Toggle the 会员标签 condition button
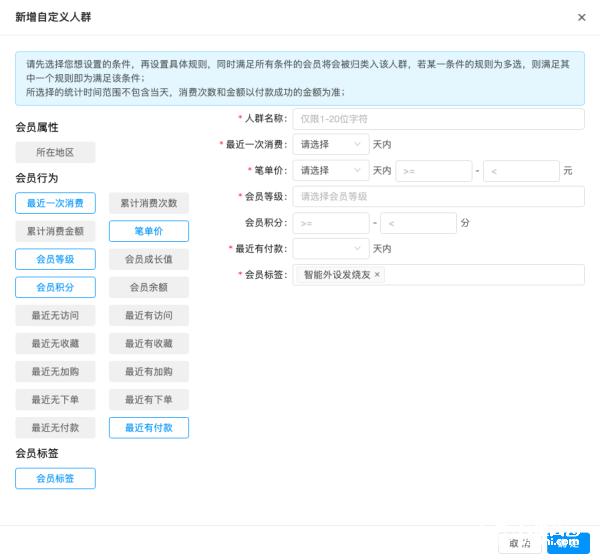Image resolution: width=600 pixels, height=560 pixels. pyautogui.click(x=55, y=479)
